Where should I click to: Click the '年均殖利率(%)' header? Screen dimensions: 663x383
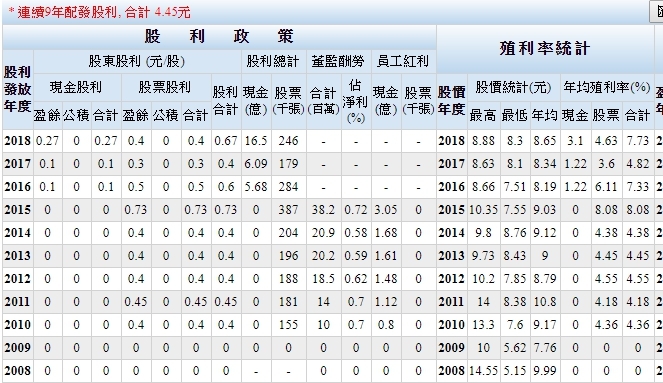[x=607, y=88]
